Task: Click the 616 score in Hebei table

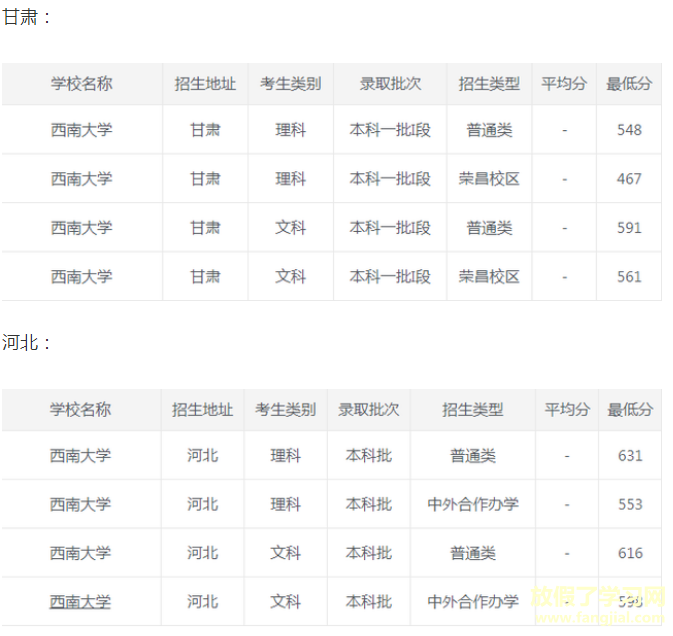Action: pyautogui.click(x=630, y=553)
